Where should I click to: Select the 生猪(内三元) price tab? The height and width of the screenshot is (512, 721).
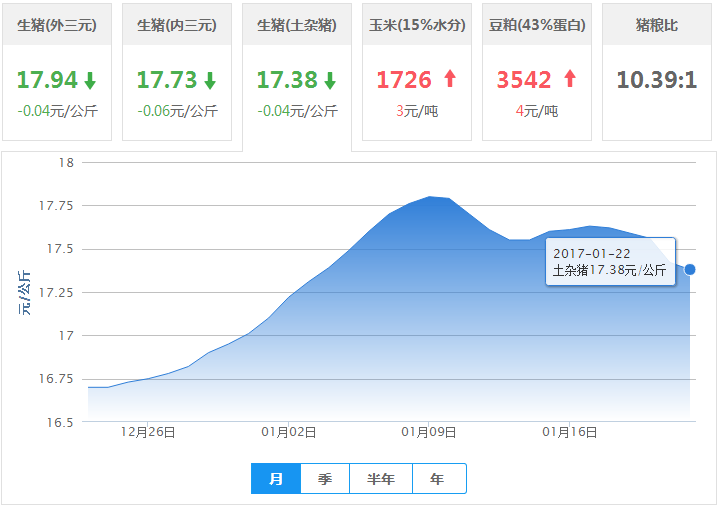[177, 72]
